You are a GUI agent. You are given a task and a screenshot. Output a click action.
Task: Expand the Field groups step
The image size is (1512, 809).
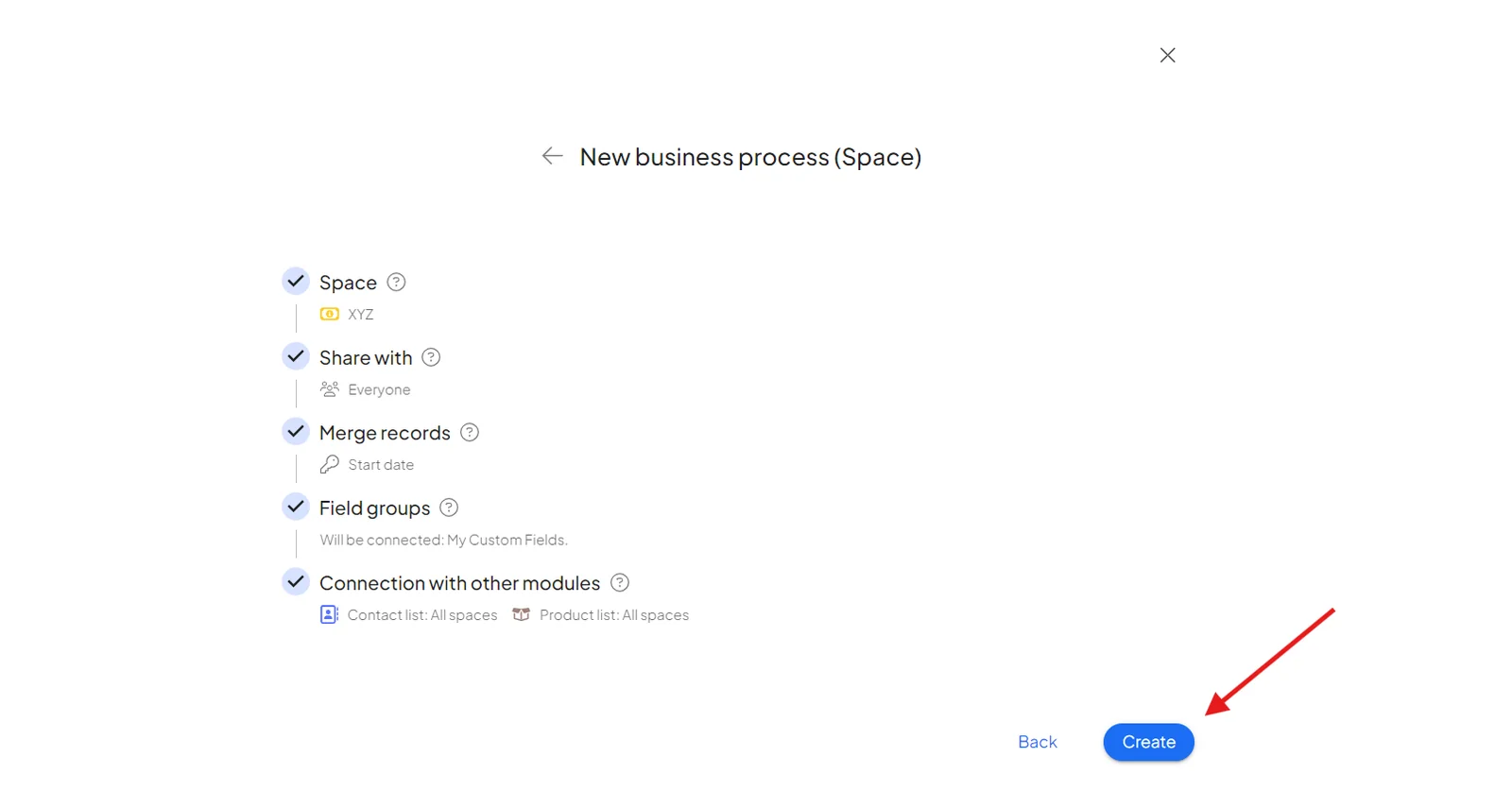pos(374,508)
